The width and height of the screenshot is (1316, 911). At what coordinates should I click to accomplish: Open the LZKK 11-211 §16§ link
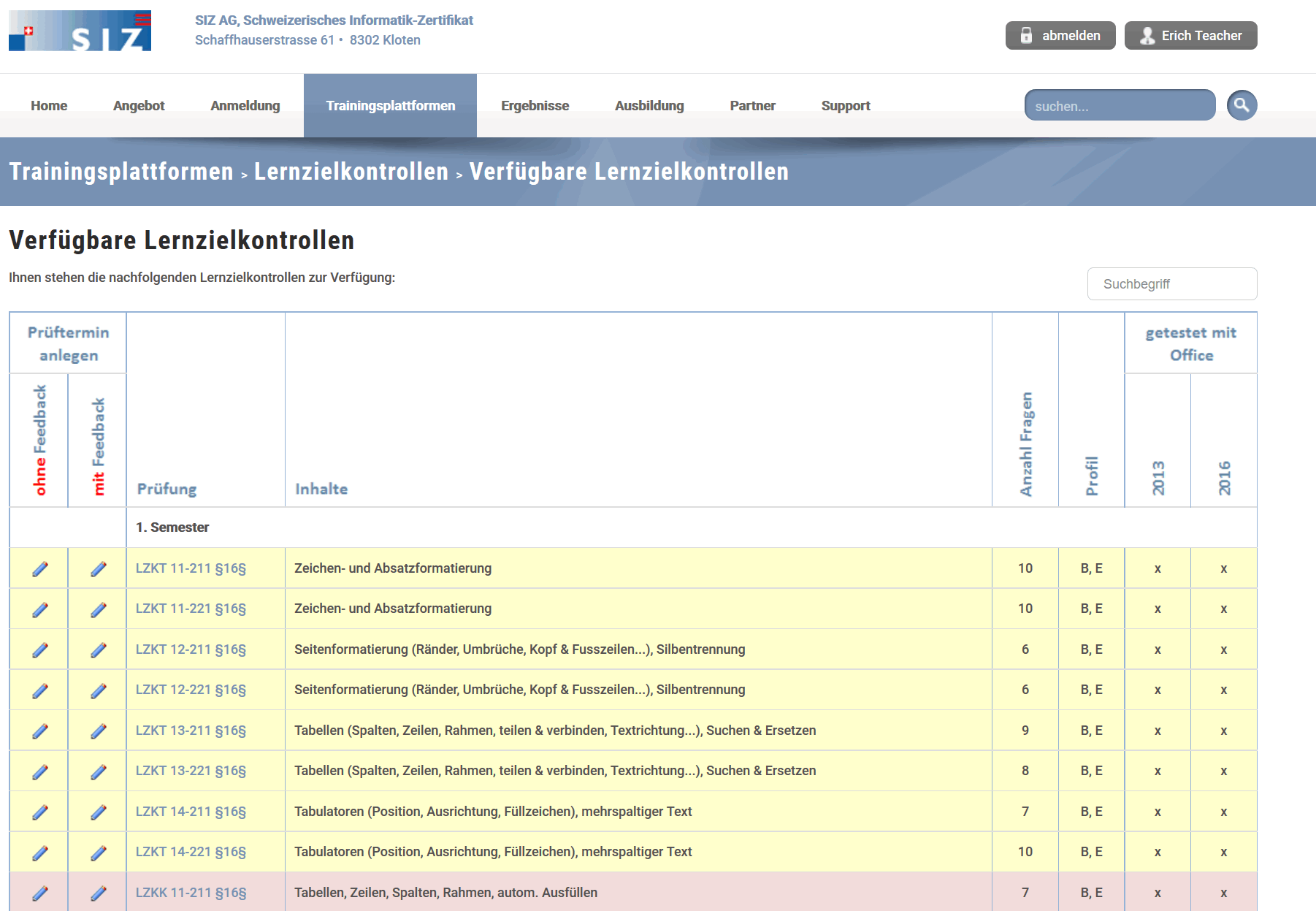click(x=191, y=893)
